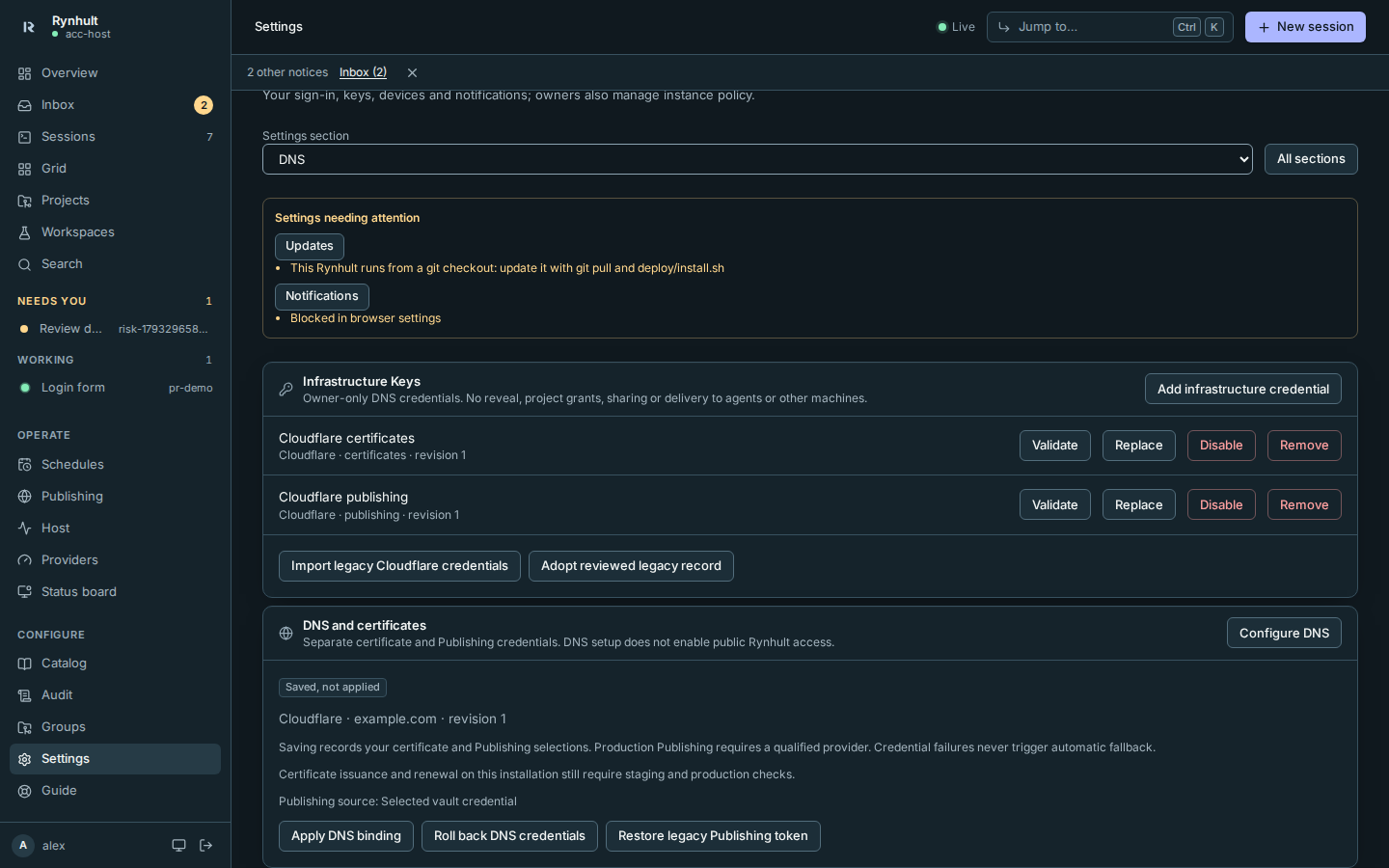Remove Cloudflare certificates credential
Screen dimensions: 1389x868
coord(1304,446)
